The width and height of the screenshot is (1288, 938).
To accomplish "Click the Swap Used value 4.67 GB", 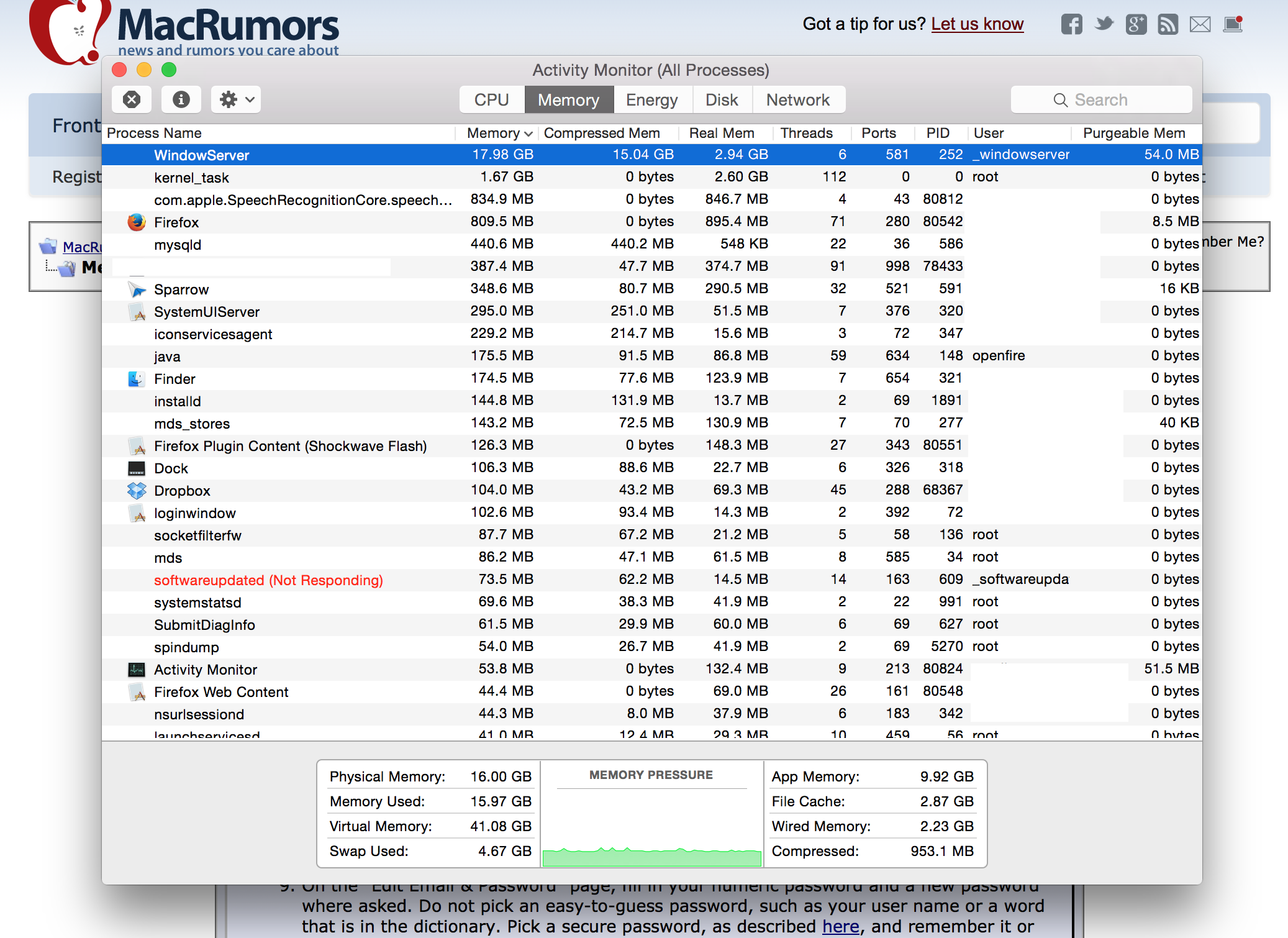I will click(x=504, y=851).
